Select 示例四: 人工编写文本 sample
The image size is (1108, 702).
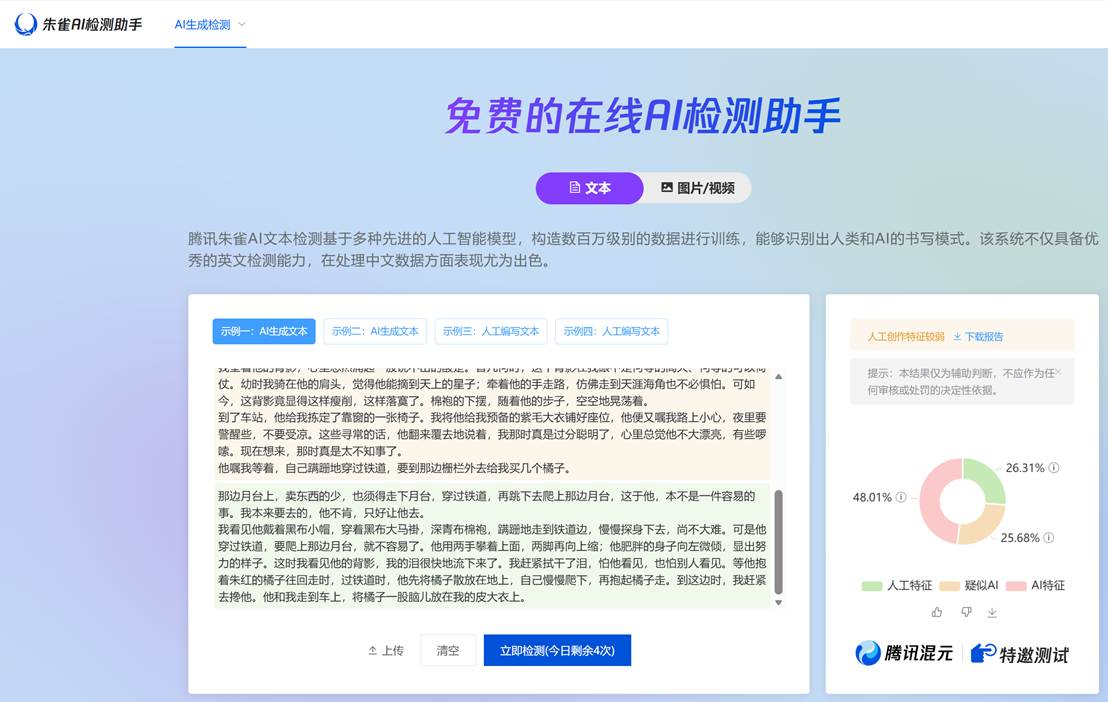pyautogui.click(x=611, y=331)
